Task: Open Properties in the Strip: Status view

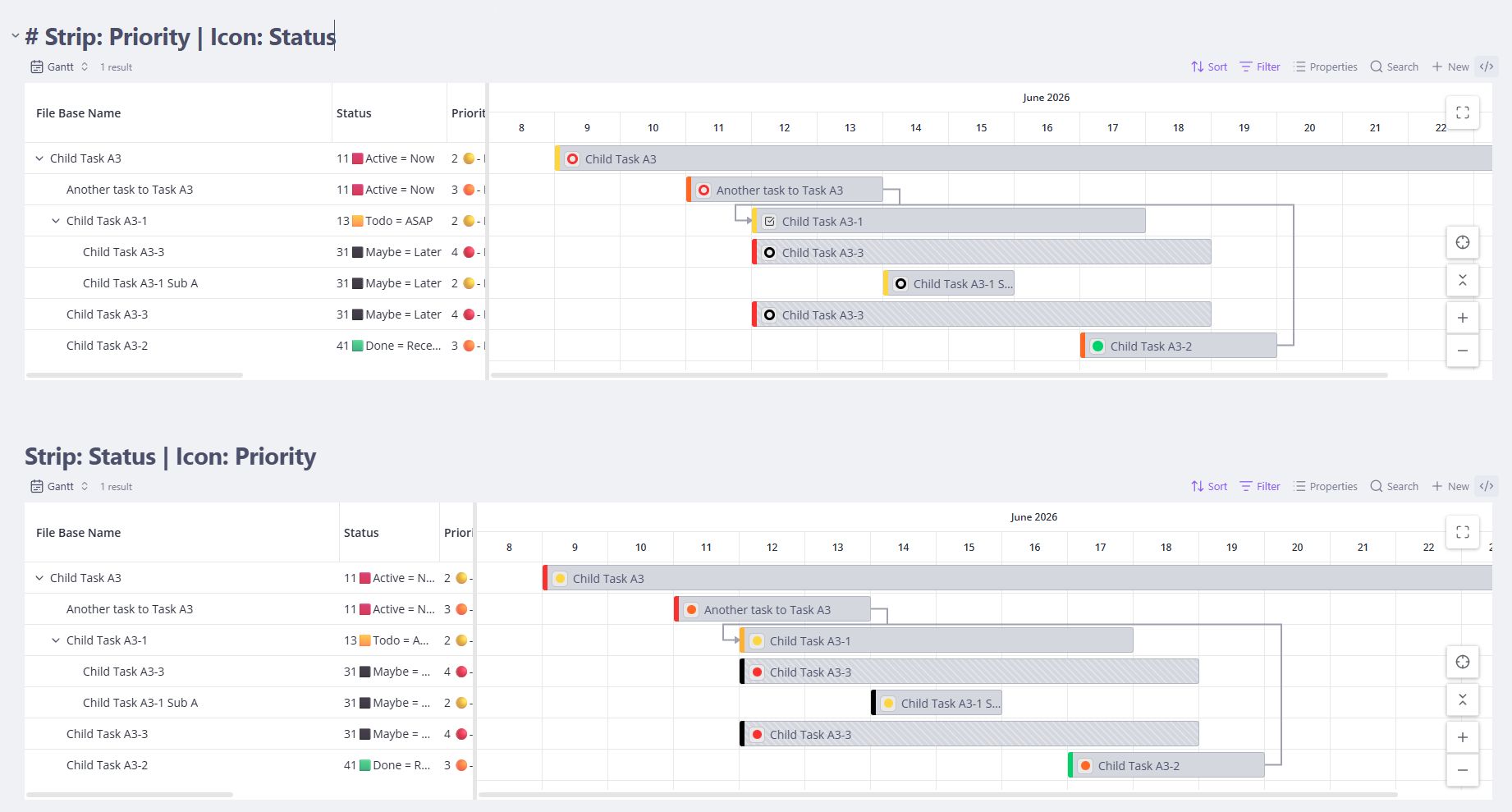Action: (1326, 487)
